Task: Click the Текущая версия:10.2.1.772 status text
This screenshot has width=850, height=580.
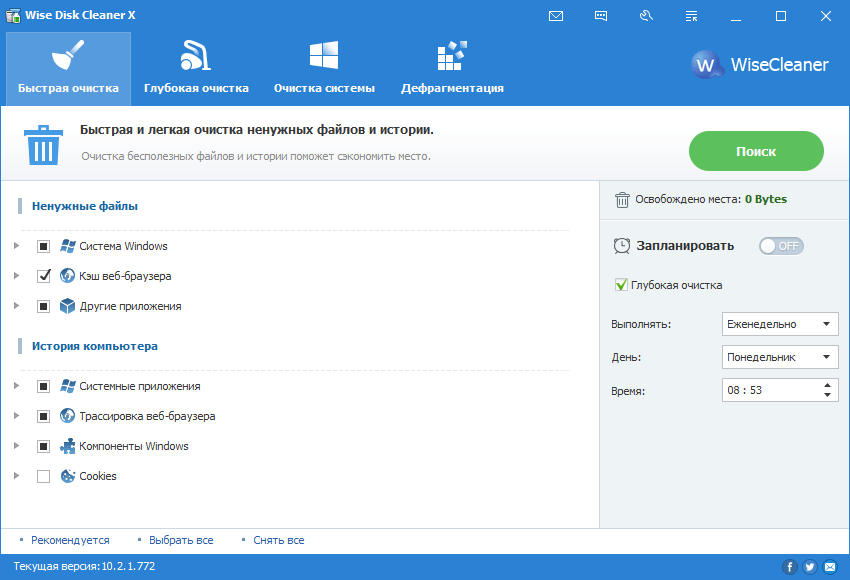Action: [x=84, y=566]
